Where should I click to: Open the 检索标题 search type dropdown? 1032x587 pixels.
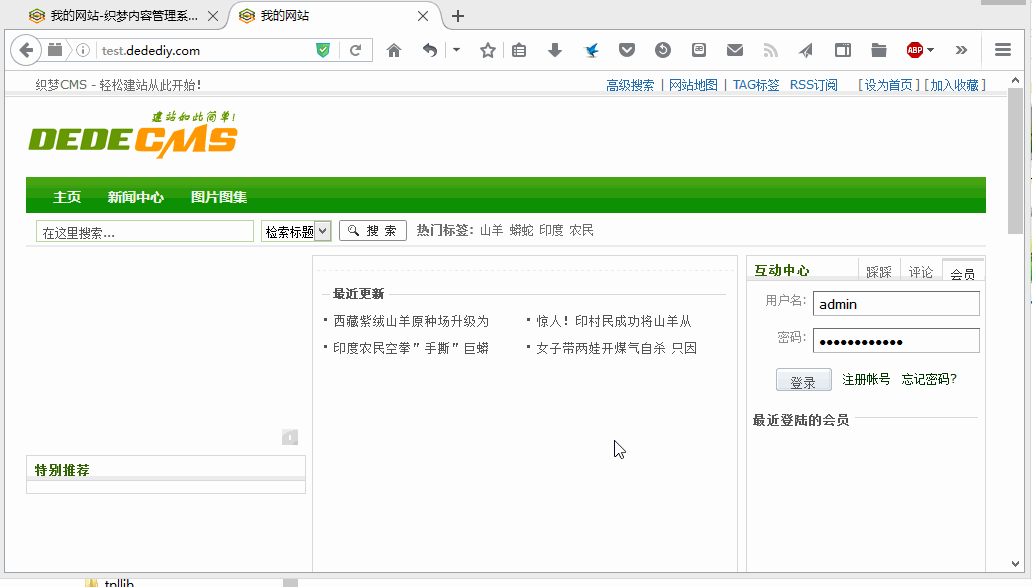pyautogui.click(x=296, y=231)
